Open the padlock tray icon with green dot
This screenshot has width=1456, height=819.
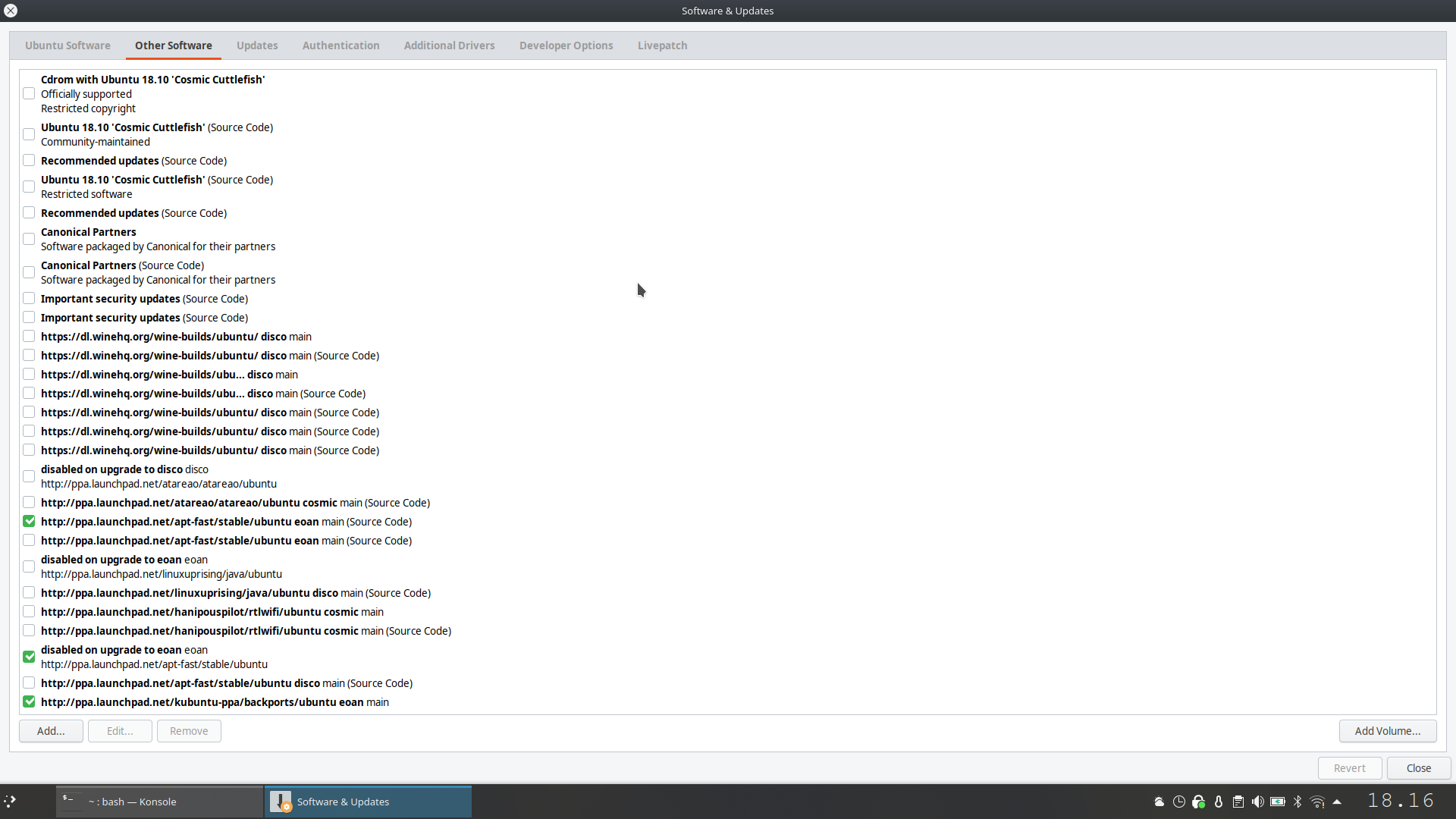click(1198, 802)
